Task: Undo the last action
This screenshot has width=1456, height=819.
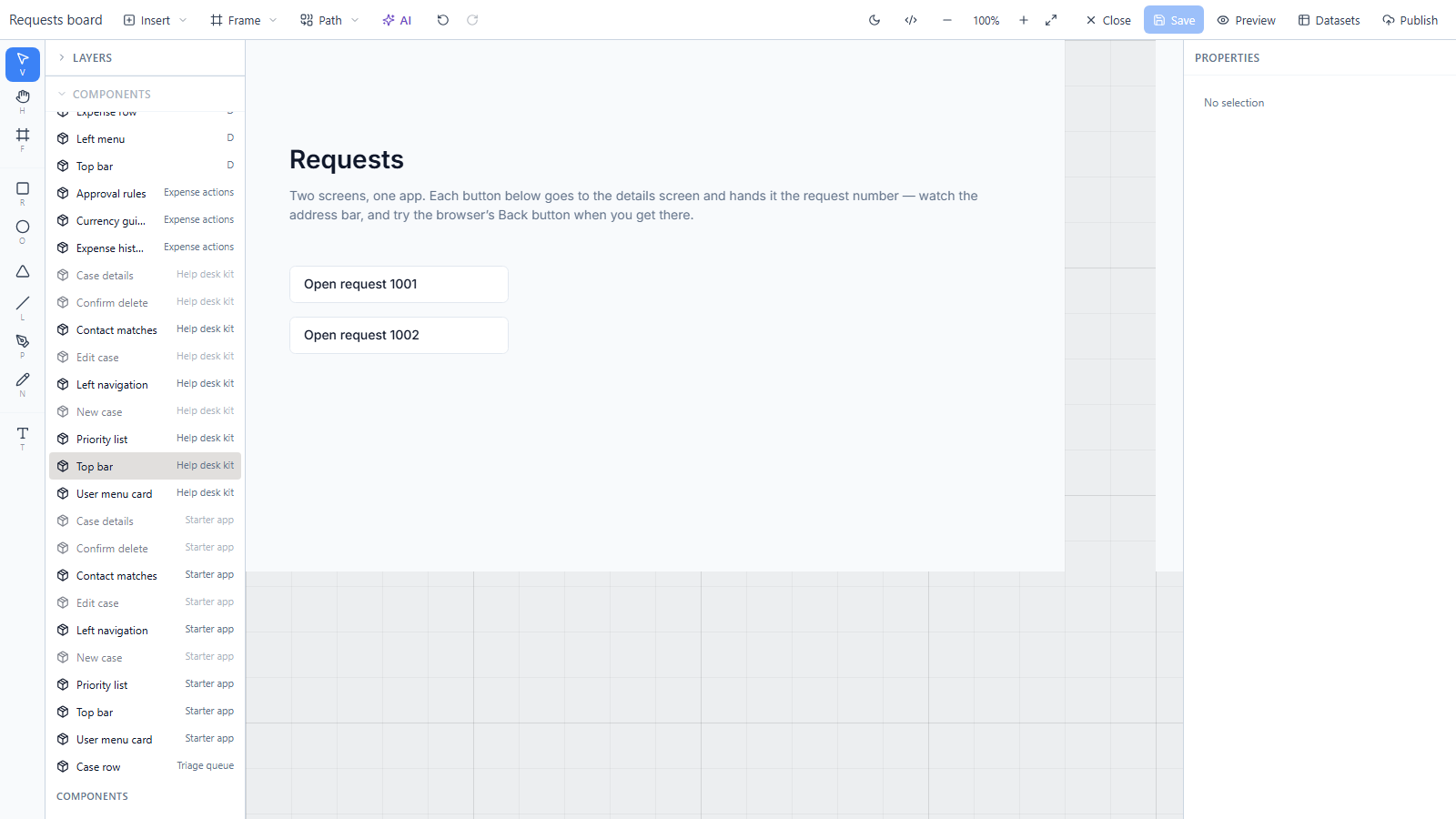Action: pos(443,20)
